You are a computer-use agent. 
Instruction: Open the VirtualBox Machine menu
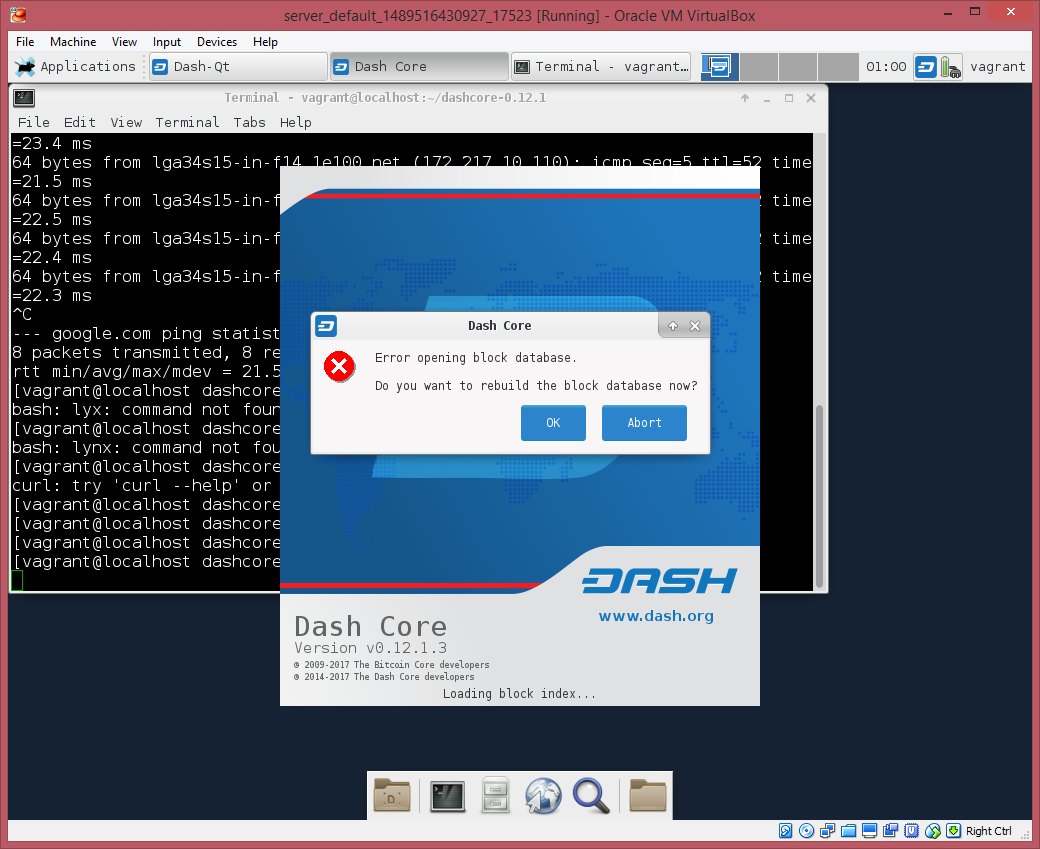73,42
